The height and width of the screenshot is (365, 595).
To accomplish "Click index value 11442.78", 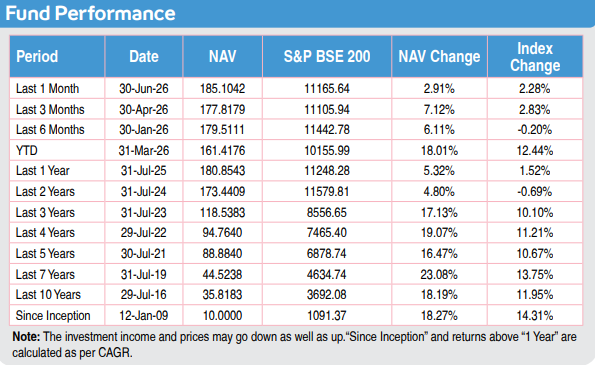I will click(x=327, y=130).
